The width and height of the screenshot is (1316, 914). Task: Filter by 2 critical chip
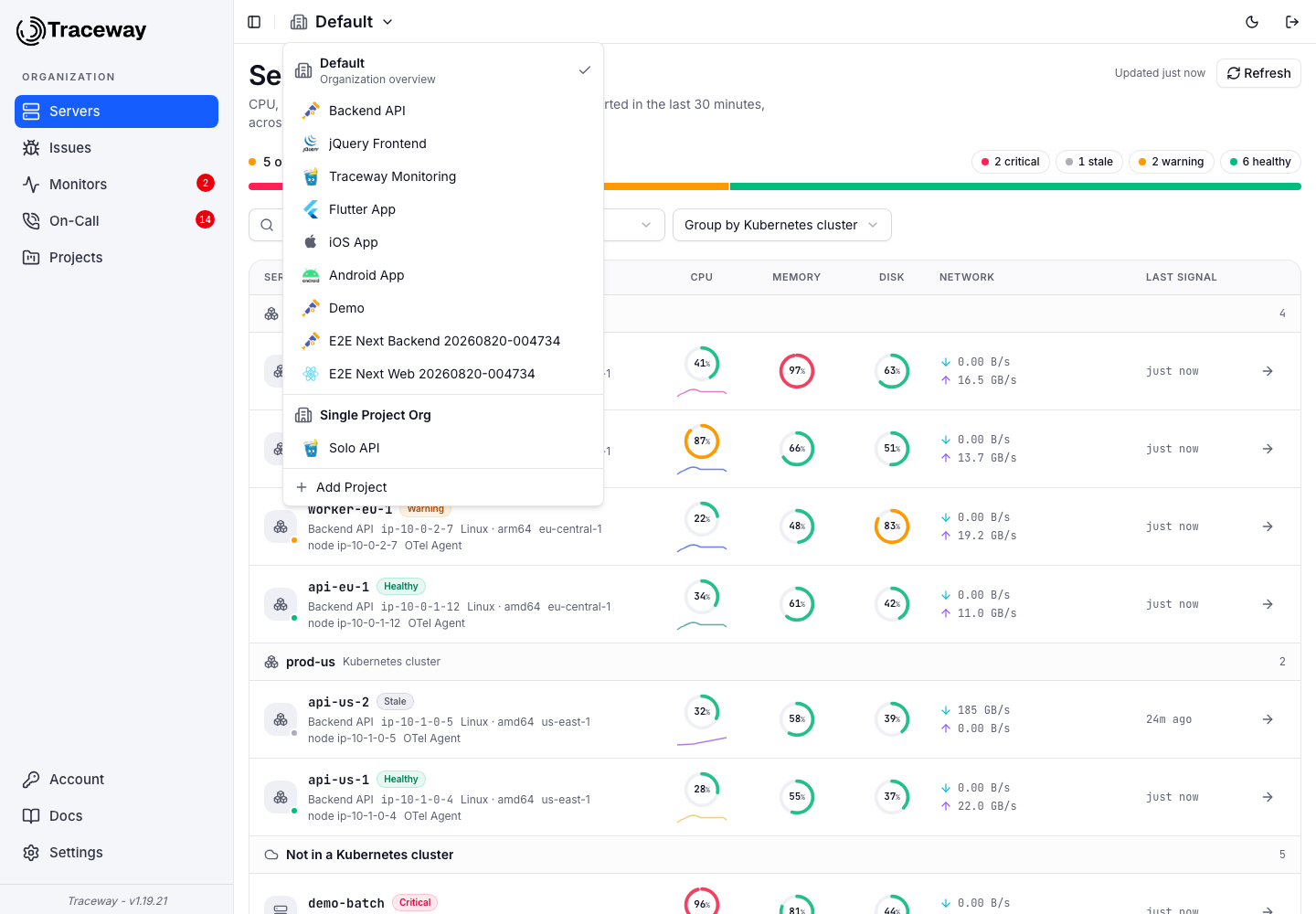click(1011, 162)
